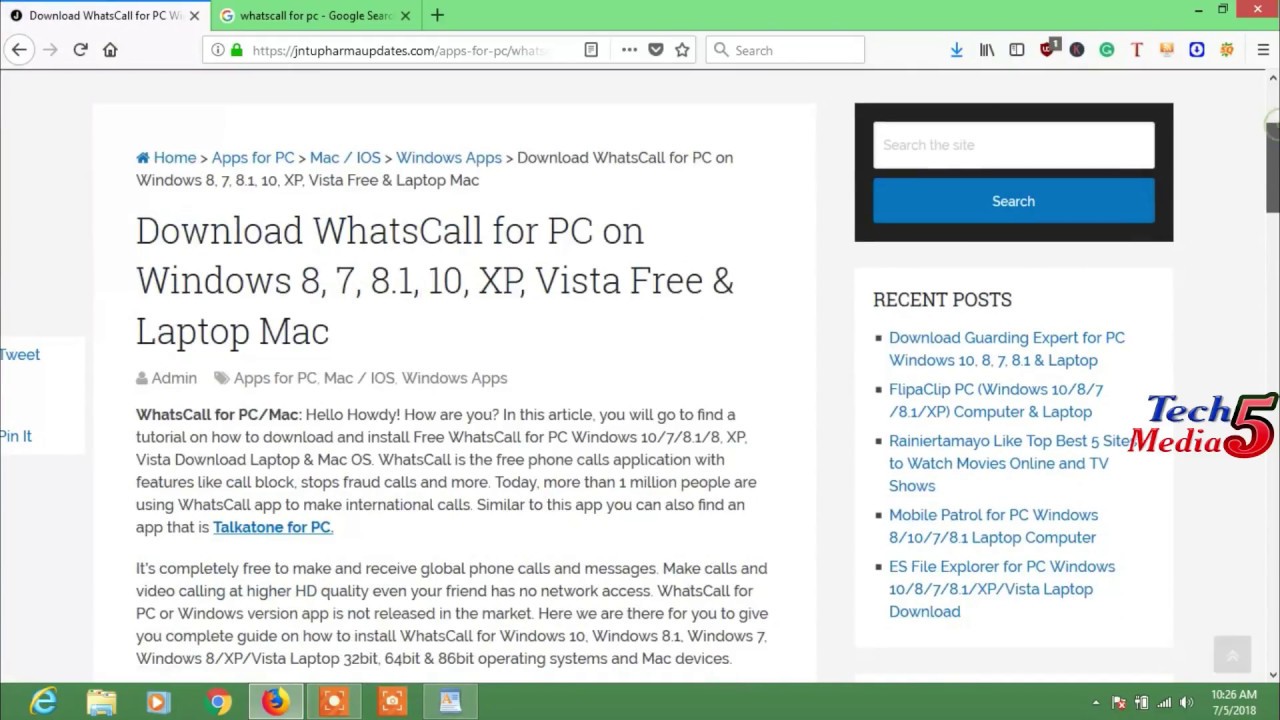The image size is (1280, 720).
Task: Open uBlock Origin extension popup
Action: pyautogui.click(x=1048, y=49)
